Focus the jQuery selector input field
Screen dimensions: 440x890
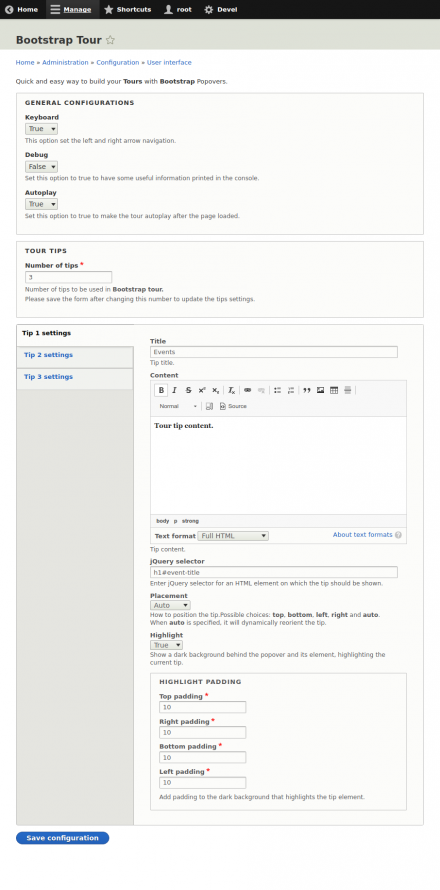(274, 572)
